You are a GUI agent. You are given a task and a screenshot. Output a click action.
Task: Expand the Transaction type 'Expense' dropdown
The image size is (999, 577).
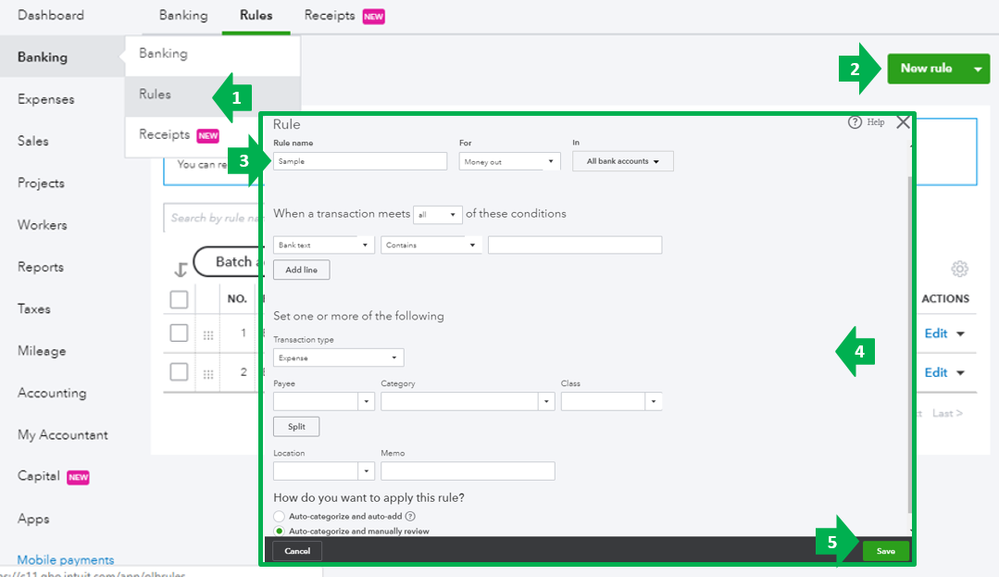(338, 357)
